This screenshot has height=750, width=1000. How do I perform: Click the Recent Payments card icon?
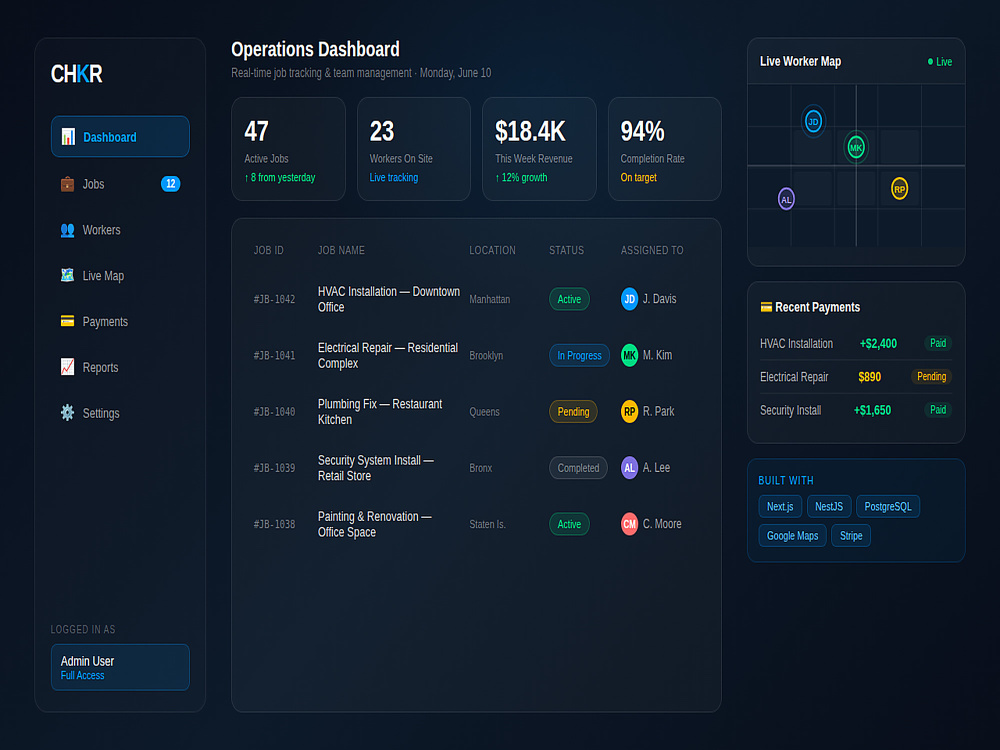coord(766,307)
